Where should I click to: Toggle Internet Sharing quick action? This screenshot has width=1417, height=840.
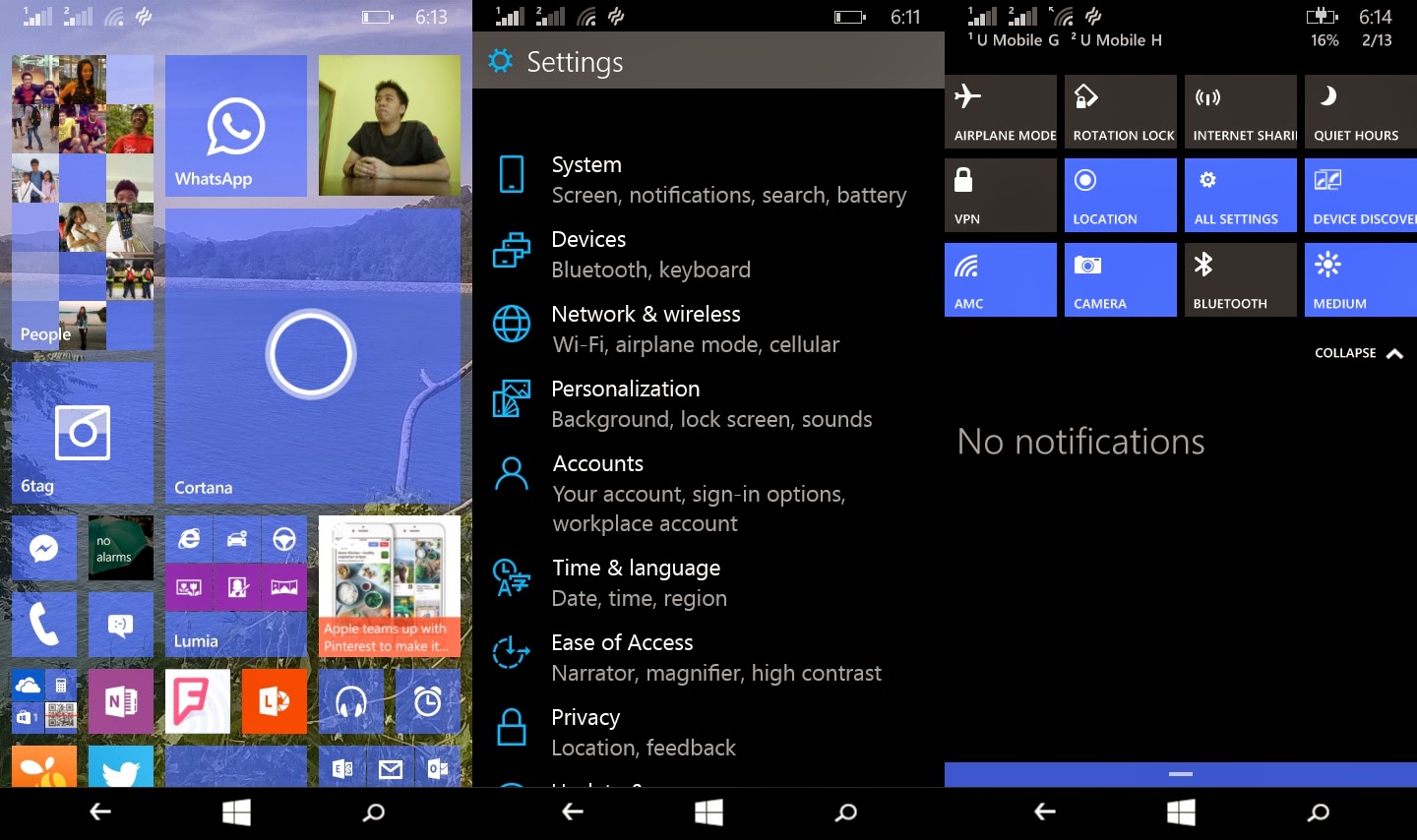[x=1241, y=111]
